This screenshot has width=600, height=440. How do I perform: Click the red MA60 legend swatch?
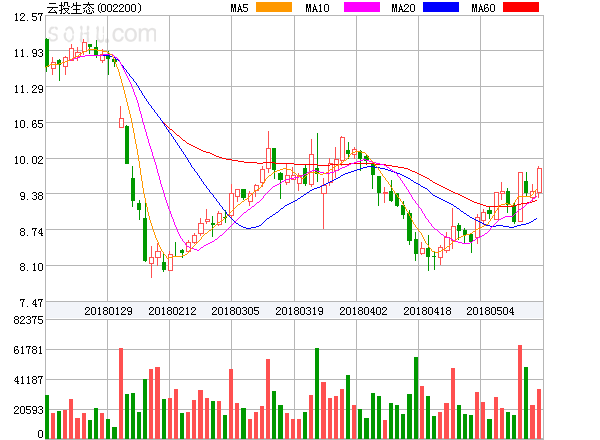(521, 7)
